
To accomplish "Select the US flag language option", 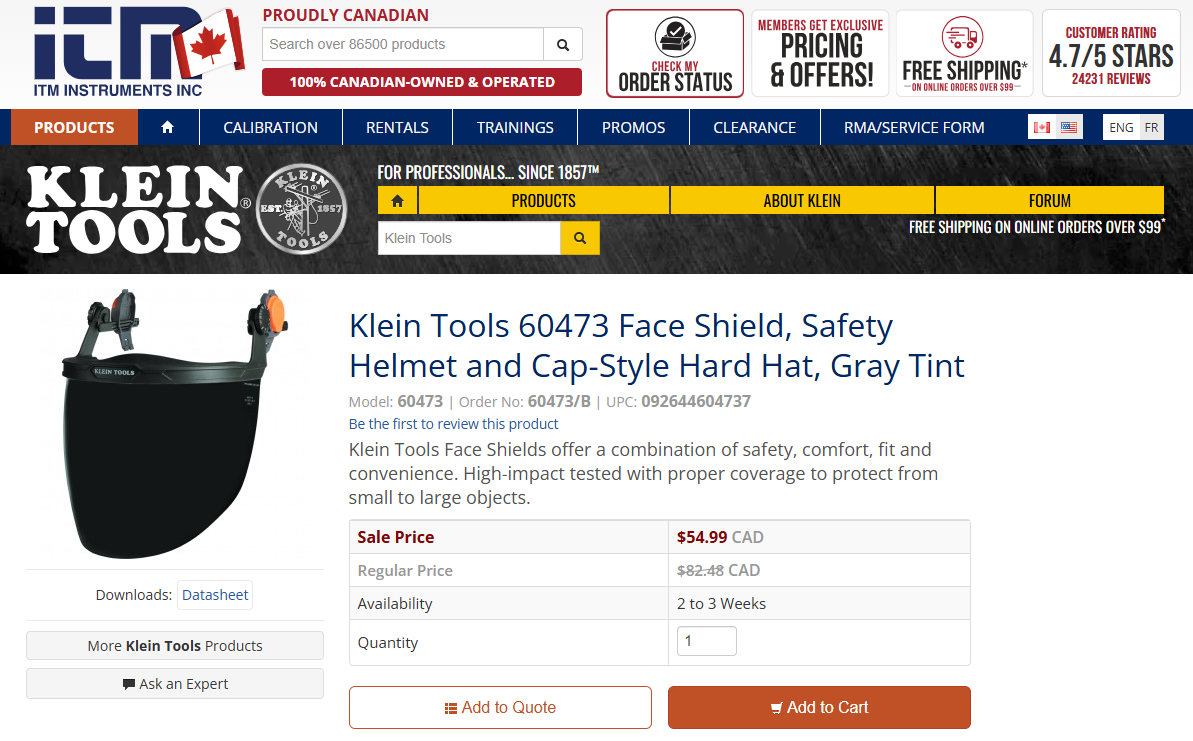I will point(1068,127).
